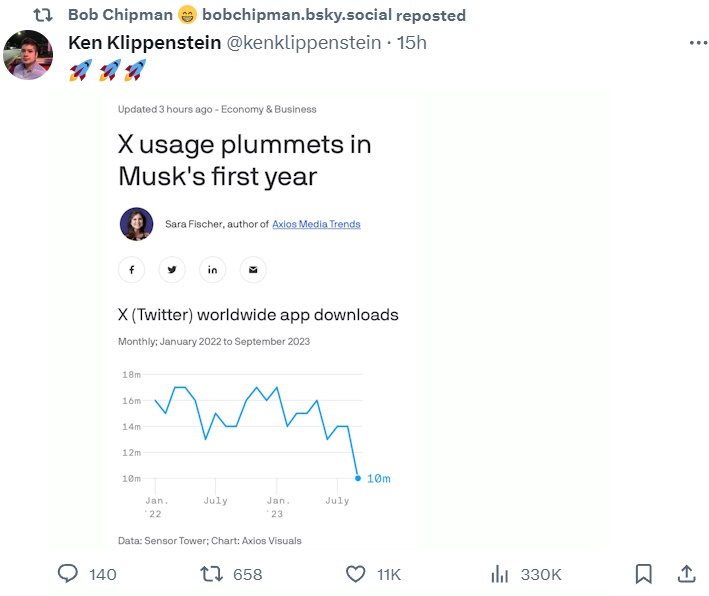This screenshot has width=709, height=596.
Task: Open the Axios Media Trends link
Action: [316, 224]
